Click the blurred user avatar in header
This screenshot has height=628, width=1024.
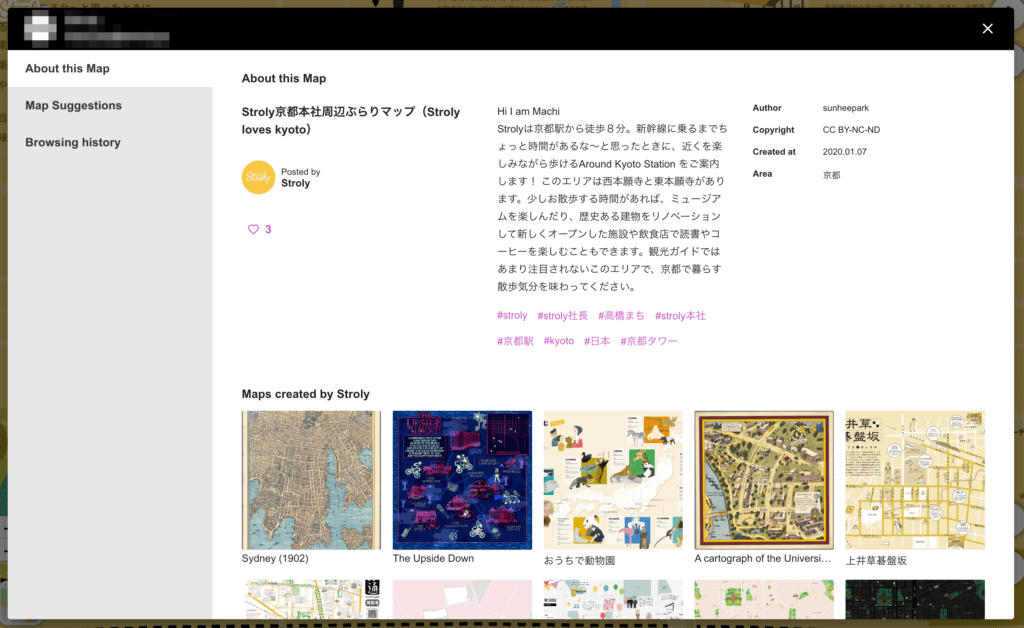tap(40, 28)
